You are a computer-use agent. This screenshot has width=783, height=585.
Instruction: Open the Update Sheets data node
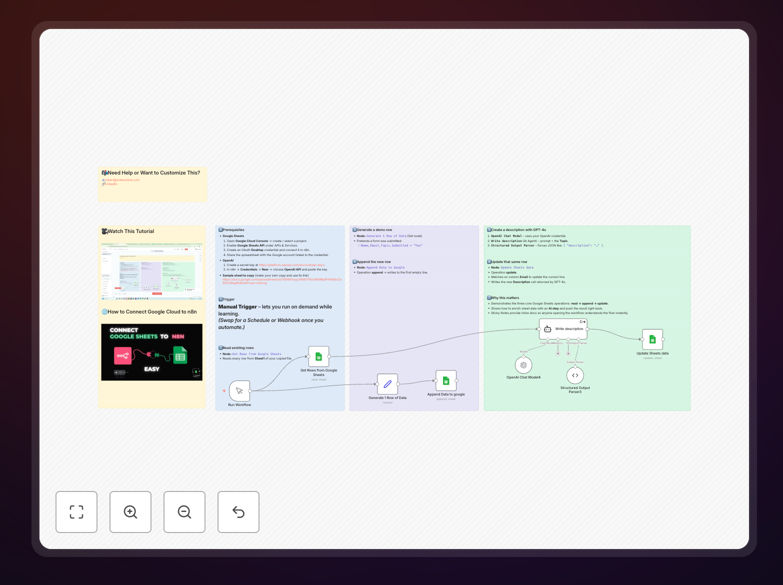652,339
